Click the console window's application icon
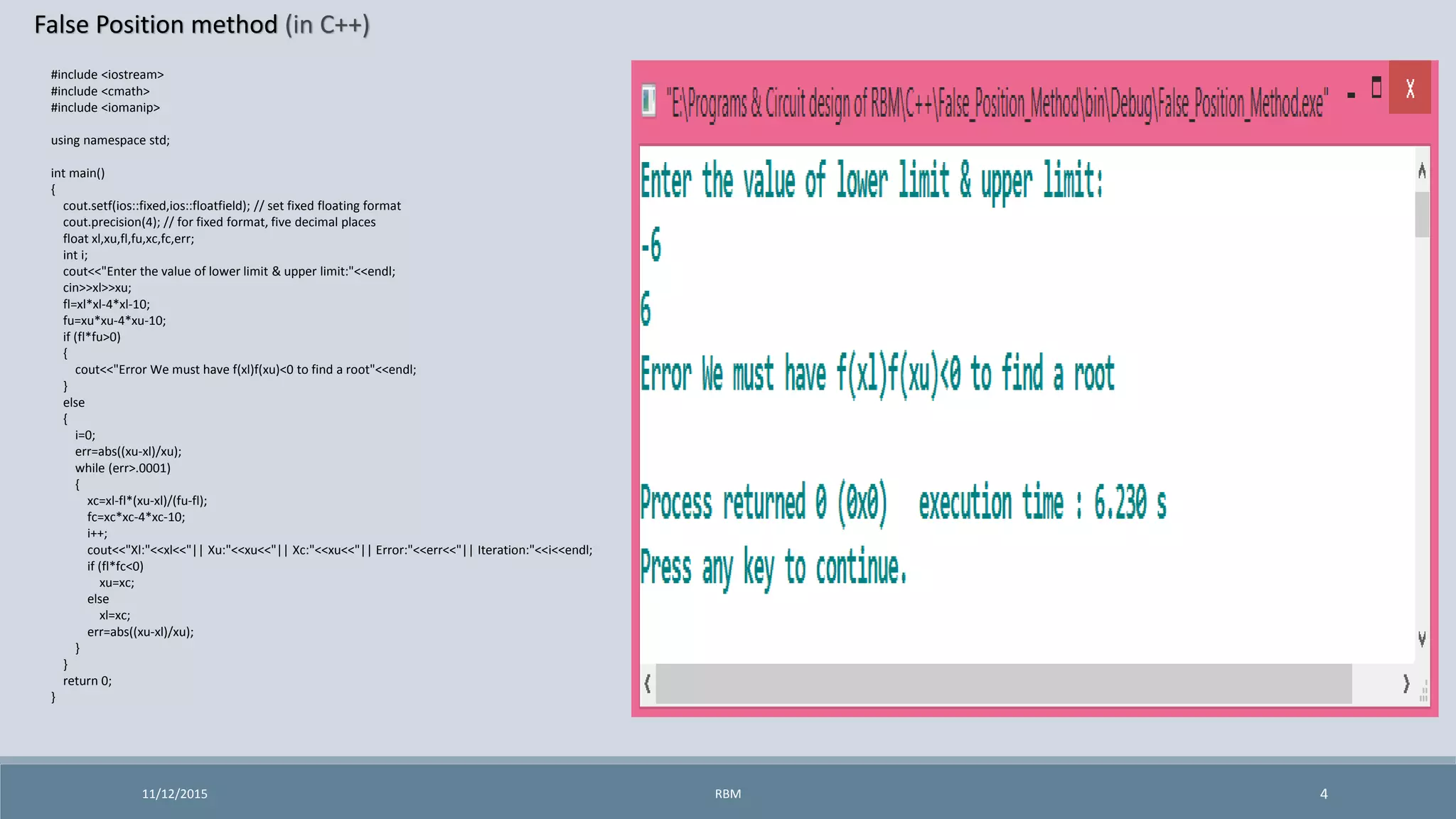1456x819 pixels. pos(648,100)
